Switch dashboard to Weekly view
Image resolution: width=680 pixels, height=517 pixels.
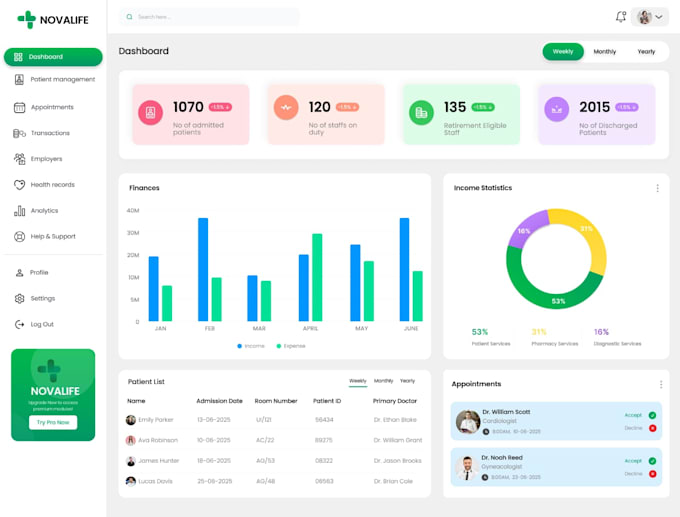pos(563,52)
